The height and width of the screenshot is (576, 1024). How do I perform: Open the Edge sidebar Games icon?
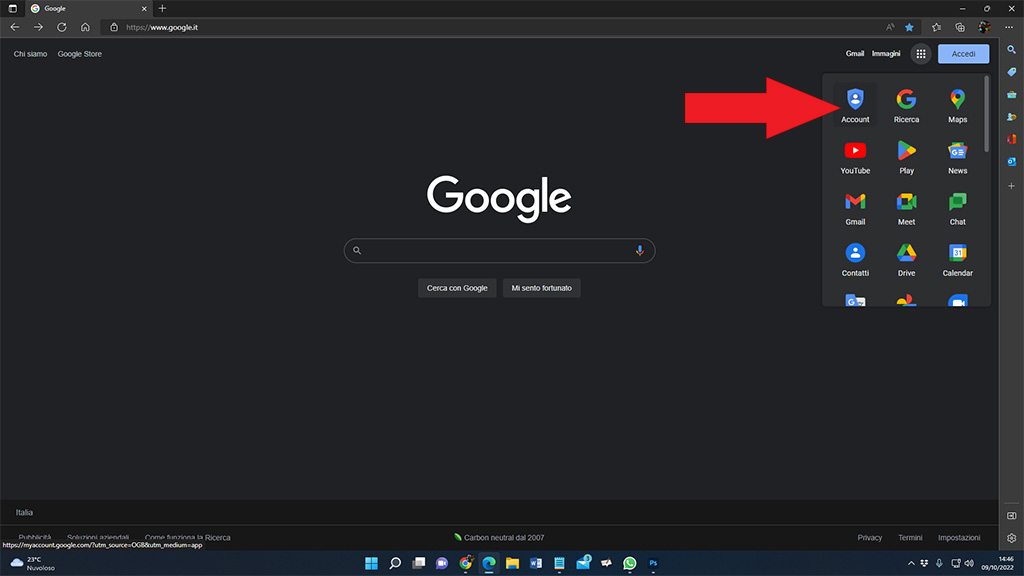1012,117
